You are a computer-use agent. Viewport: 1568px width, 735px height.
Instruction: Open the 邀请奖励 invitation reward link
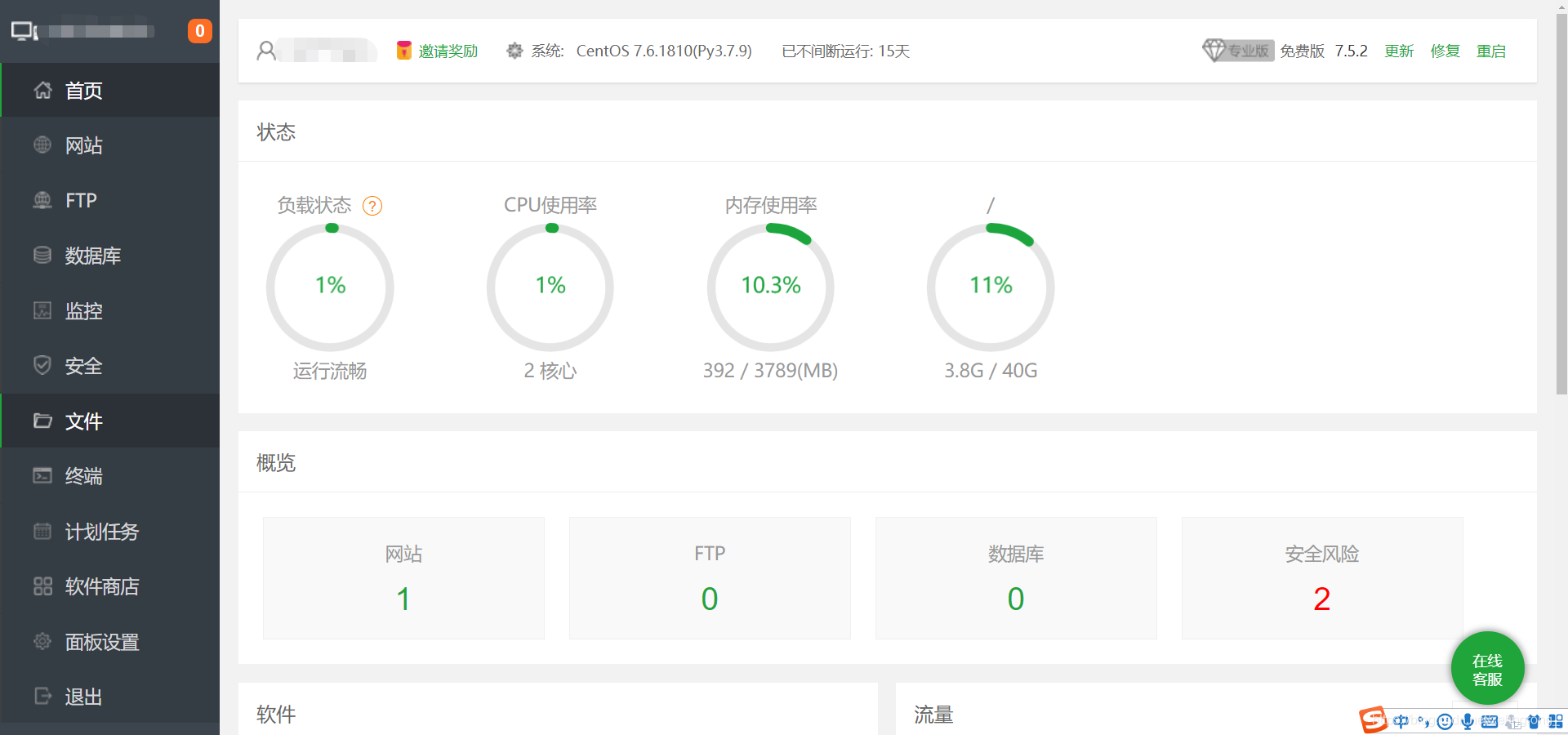pyautogui.click(x=437, y=51)
